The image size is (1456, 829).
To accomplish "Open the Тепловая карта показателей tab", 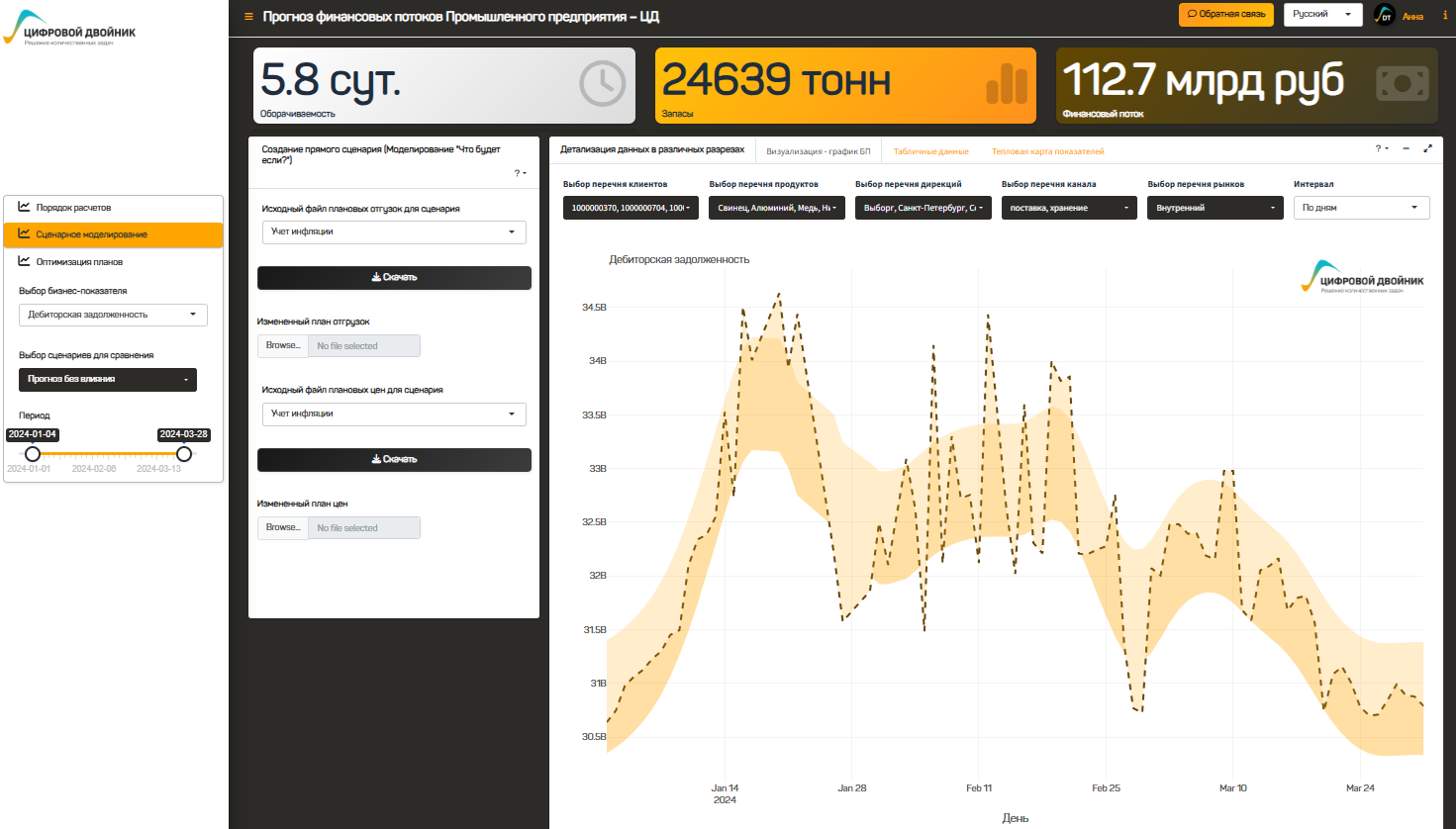I will tap(1047, 151).
